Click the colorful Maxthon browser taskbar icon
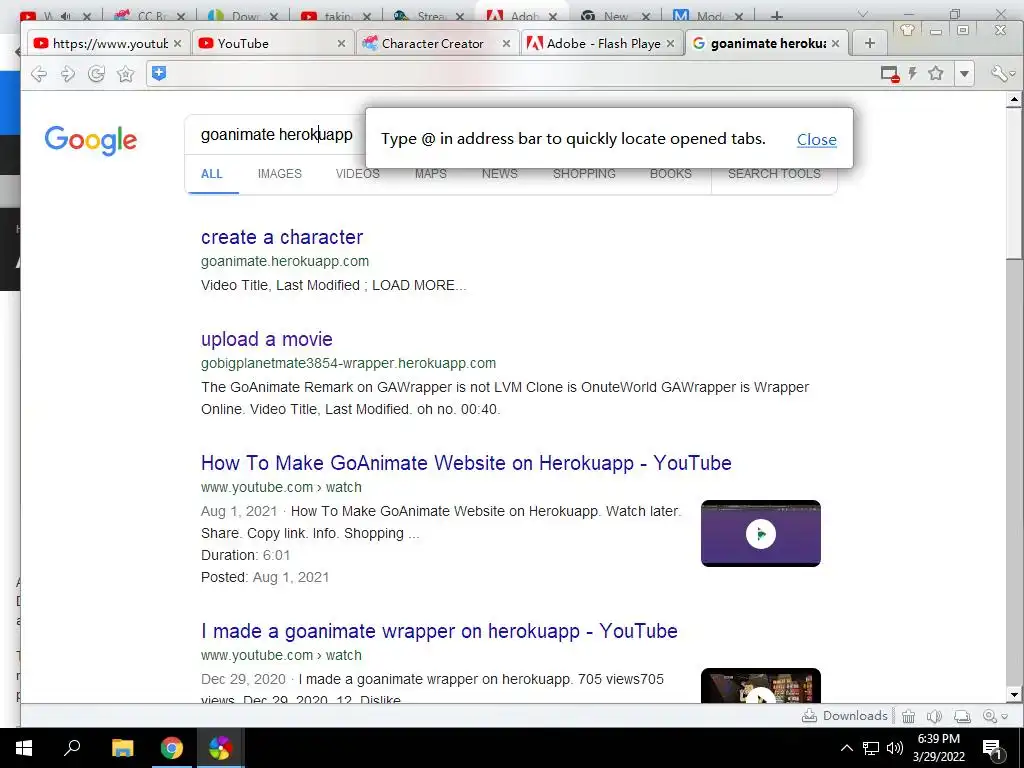Viewport: 1024px width, 768px height. (220, 748)
